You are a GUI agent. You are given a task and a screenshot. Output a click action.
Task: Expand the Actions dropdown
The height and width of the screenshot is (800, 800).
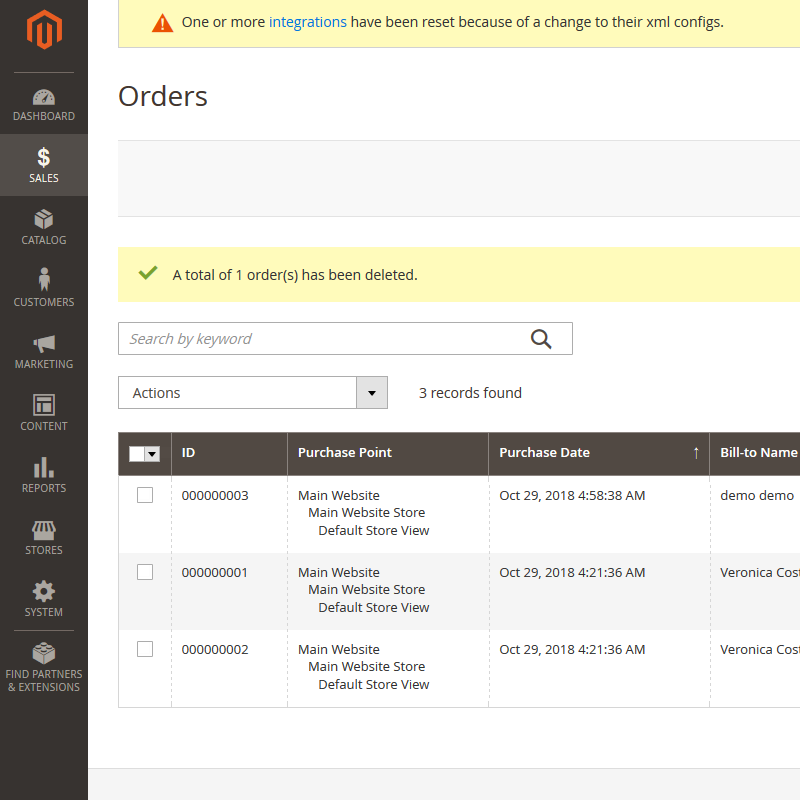pos(371,393)
